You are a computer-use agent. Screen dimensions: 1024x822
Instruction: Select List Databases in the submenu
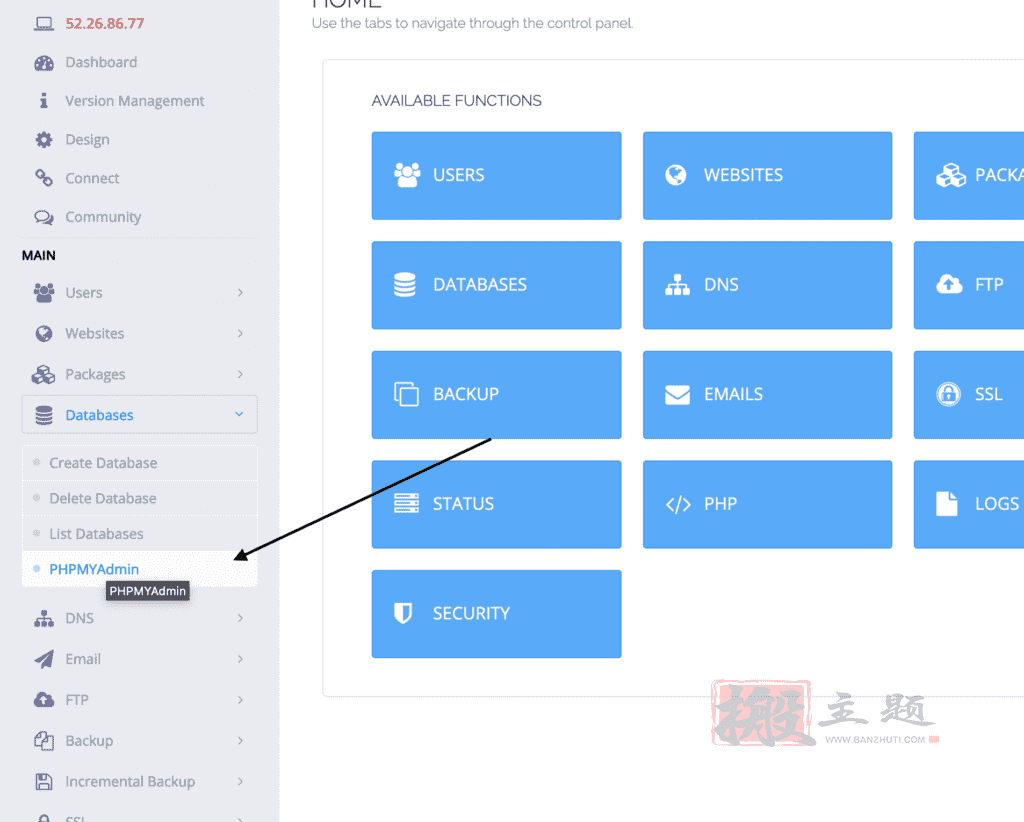coord(140,533)
